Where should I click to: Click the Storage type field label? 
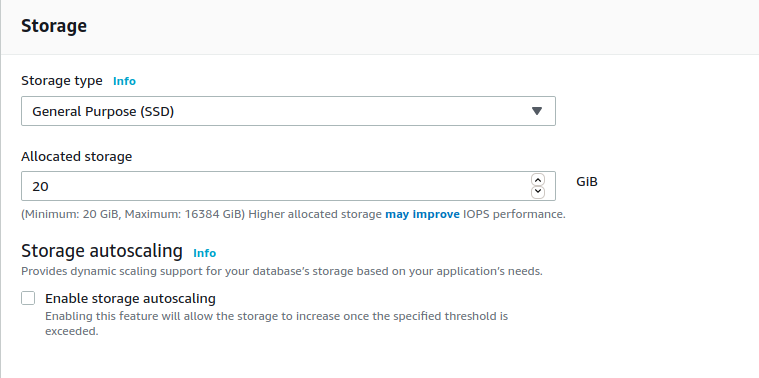pyautogui.click(x=62, y=81)
